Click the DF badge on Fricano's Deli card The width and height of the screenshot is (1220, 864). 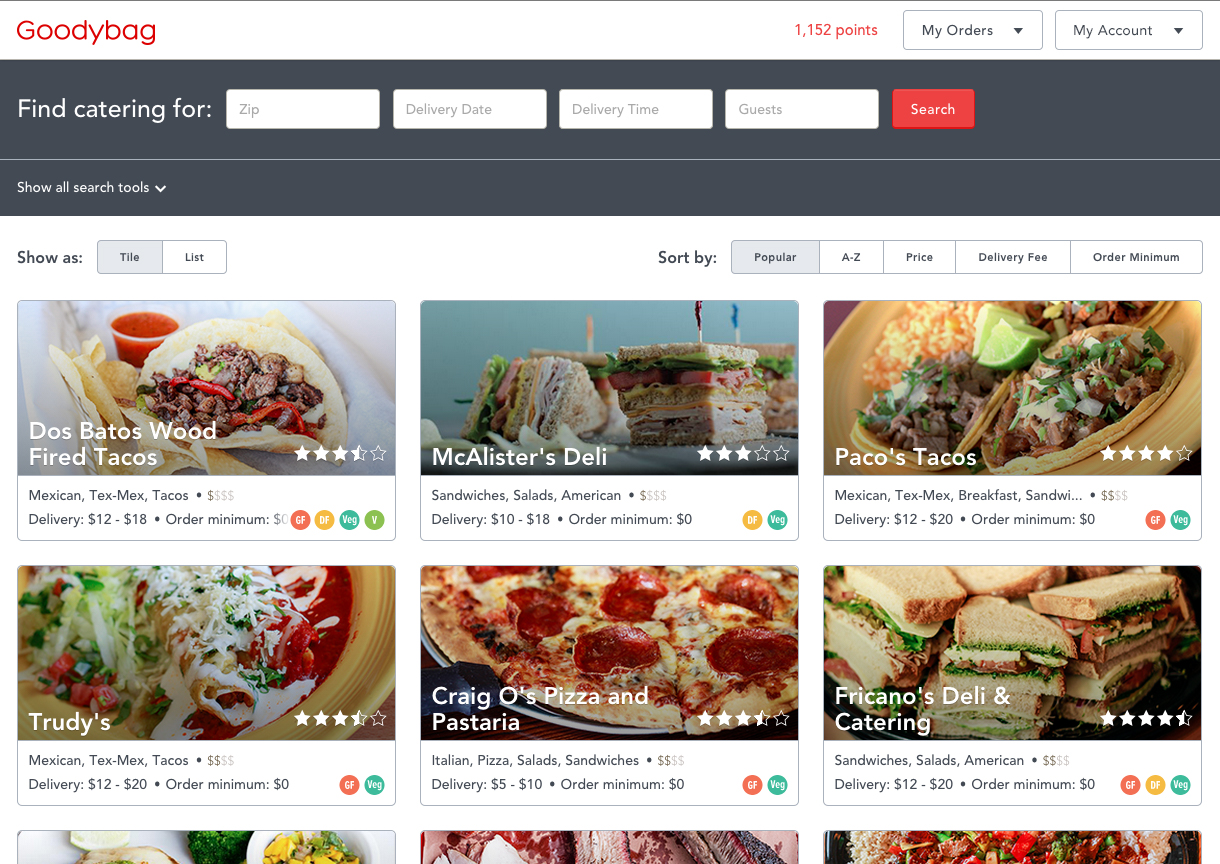point(1155,785)
